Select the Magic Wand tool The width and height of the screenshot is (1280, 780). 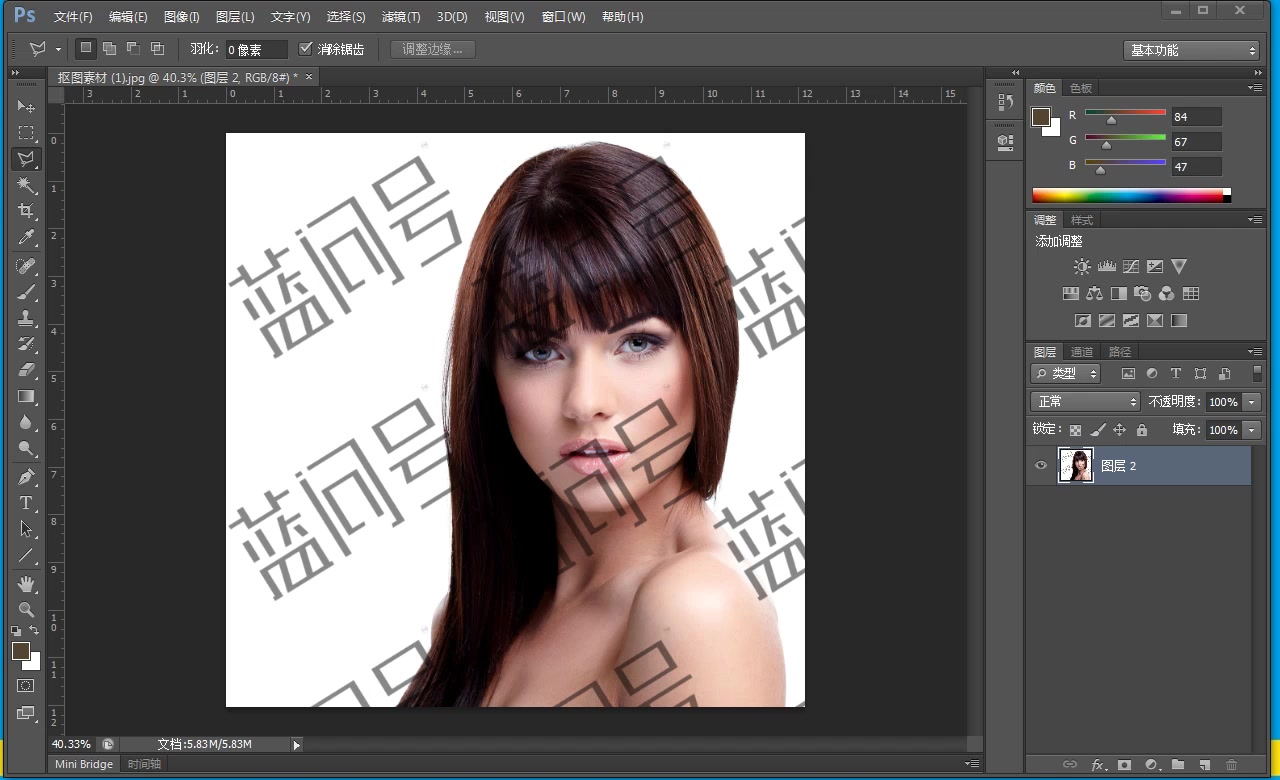pos(26,185)
